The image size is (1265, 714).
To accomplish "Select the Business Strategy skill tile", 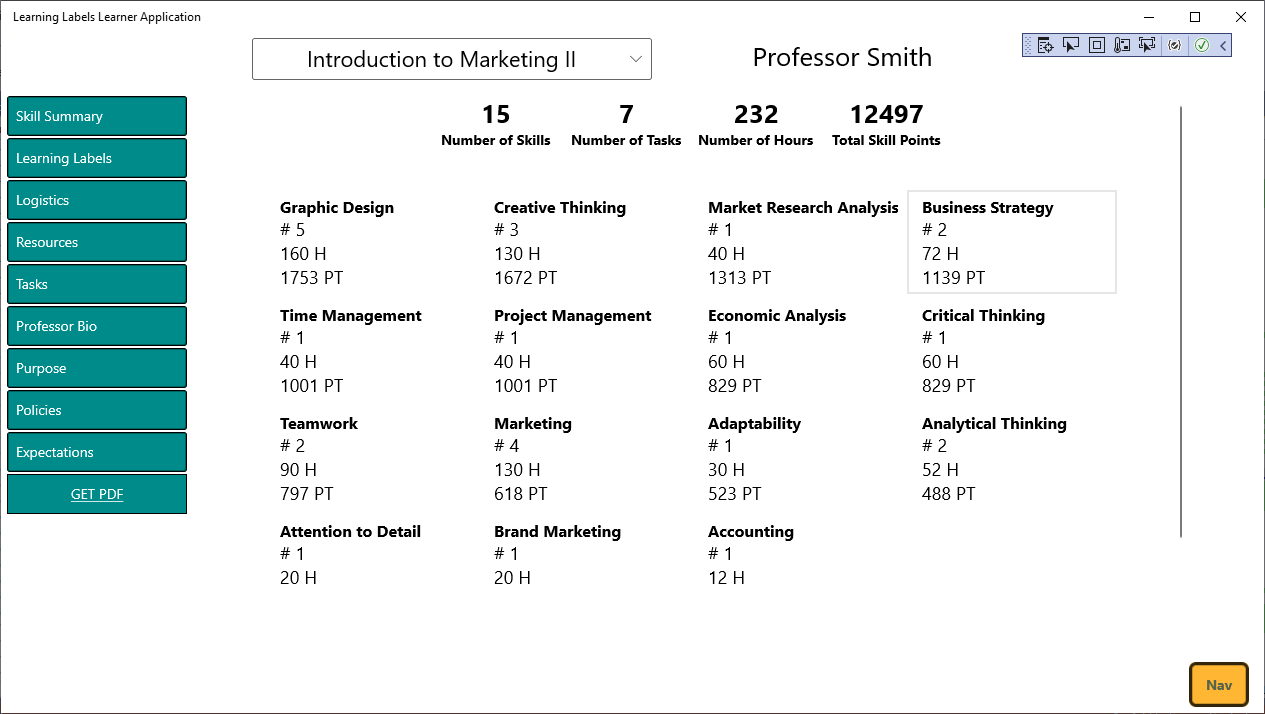I will click(1012, 242).
